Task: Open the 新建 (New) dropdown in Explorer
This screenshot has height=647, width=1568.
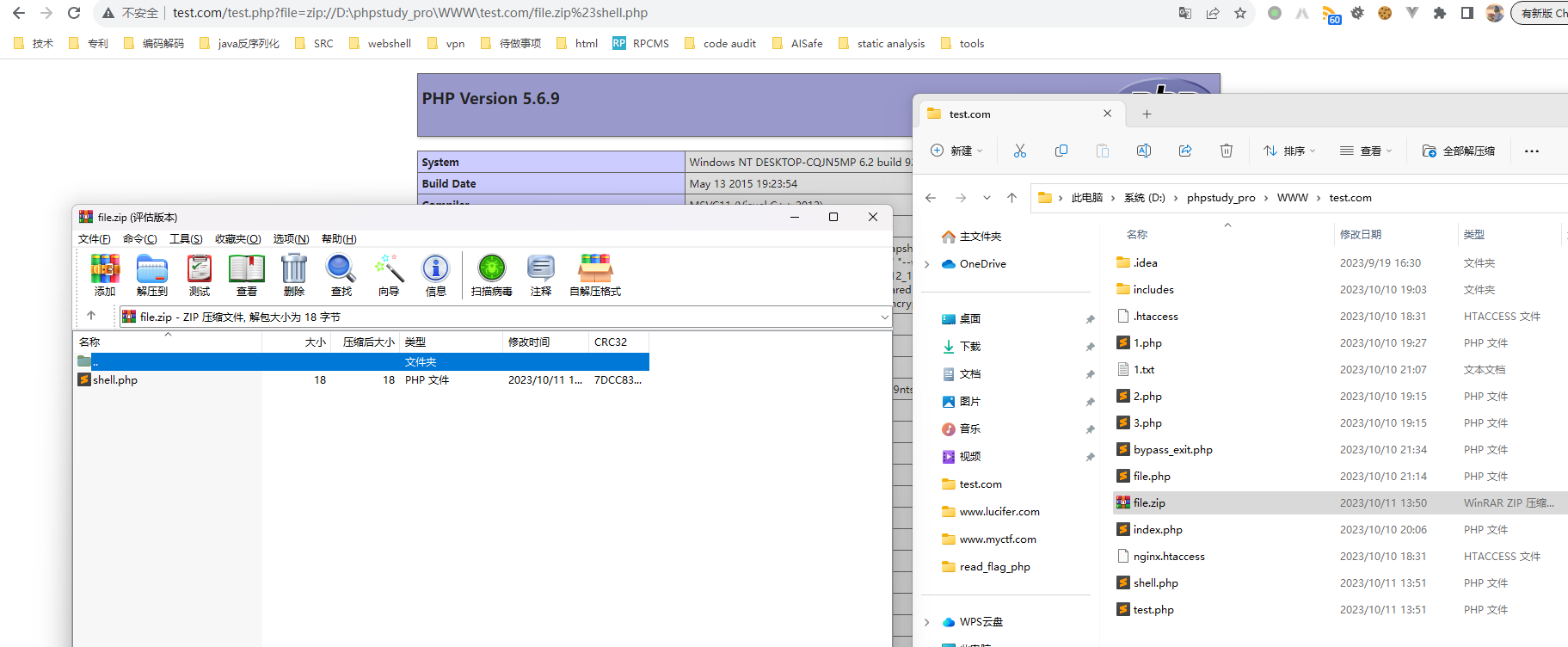Action: 956,151
